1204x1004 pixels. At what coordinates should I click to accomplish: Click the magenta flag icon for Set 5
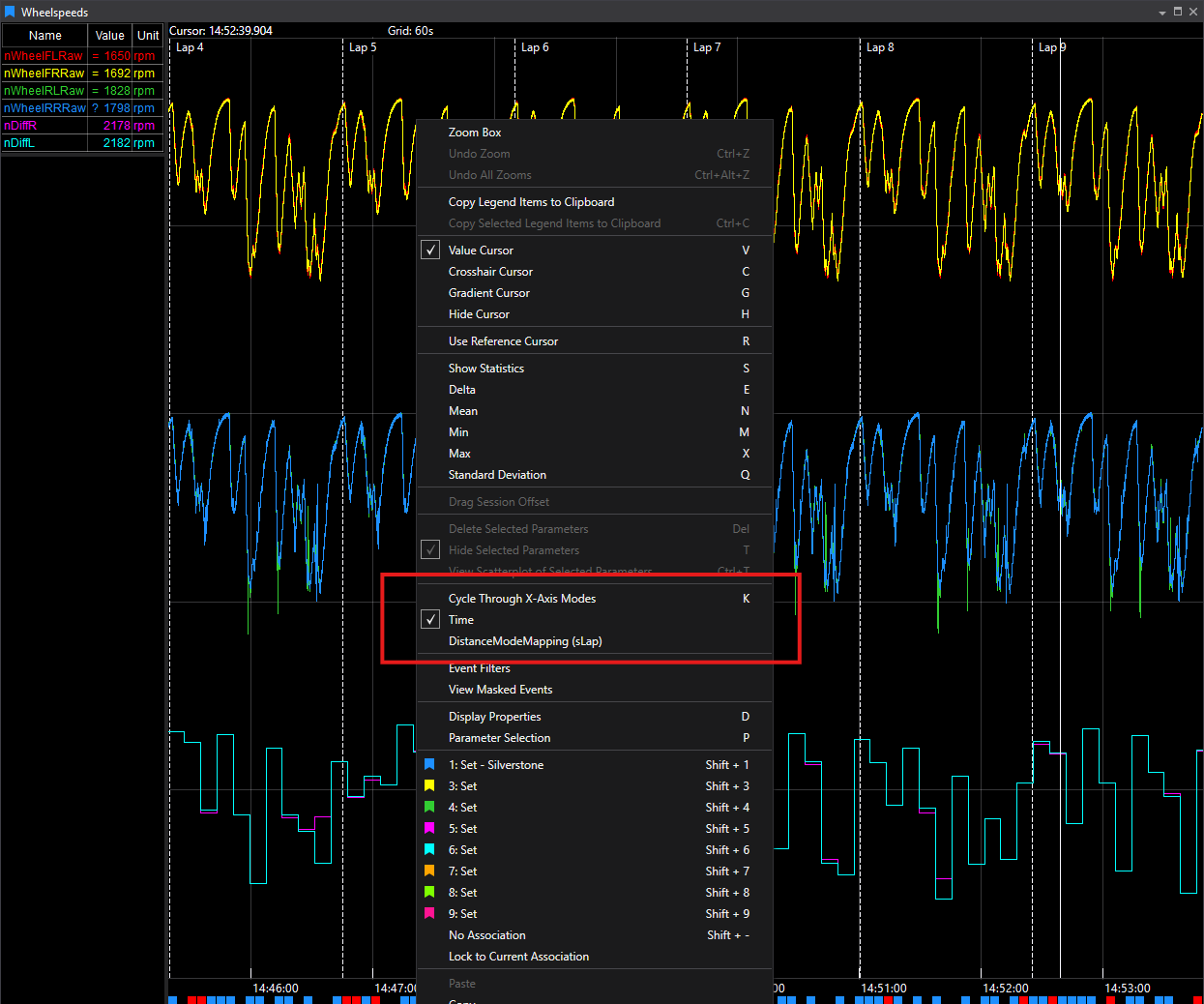429,828
